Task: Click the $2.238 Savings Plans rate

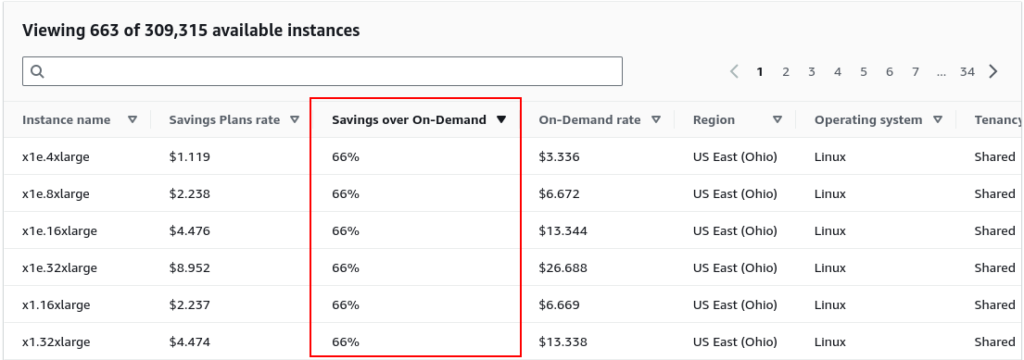Action: point(189,194)
